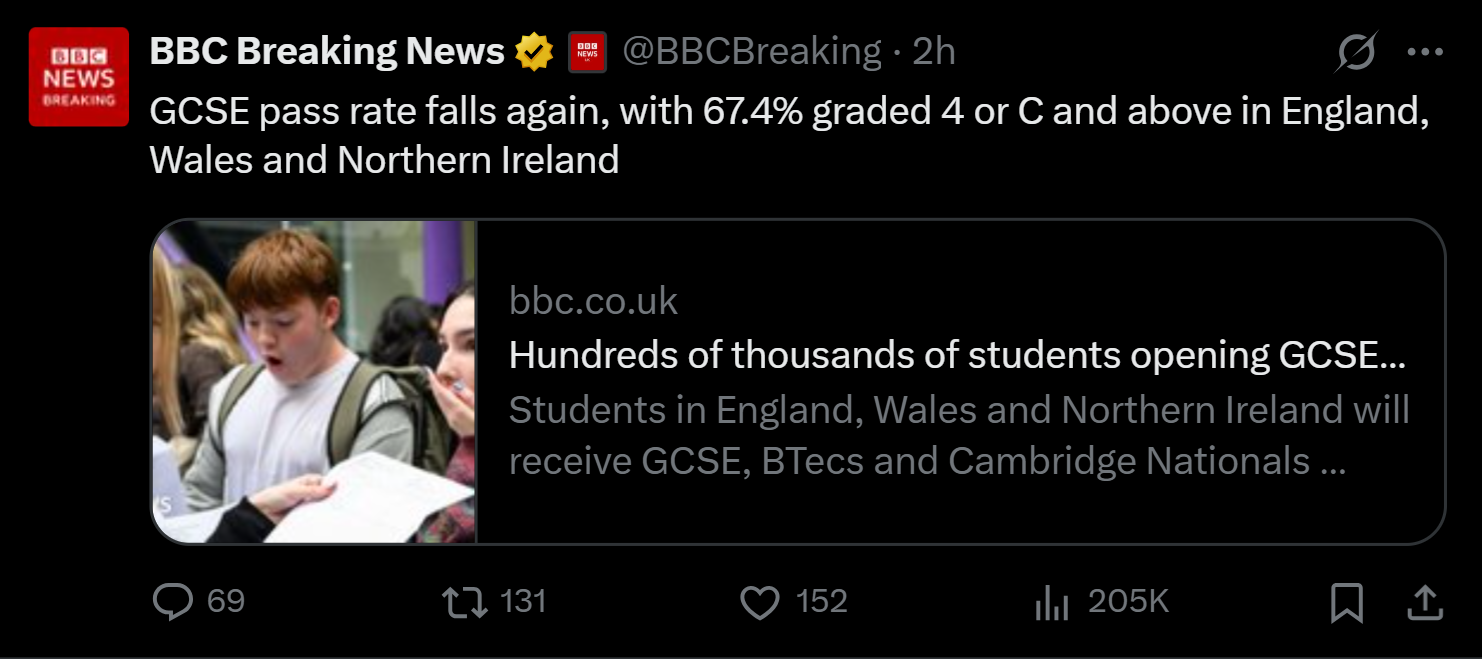The width and height of the screenshot is (1482, 659).
Task: Open the share arrow icon menu
Action: (1424, 601)
